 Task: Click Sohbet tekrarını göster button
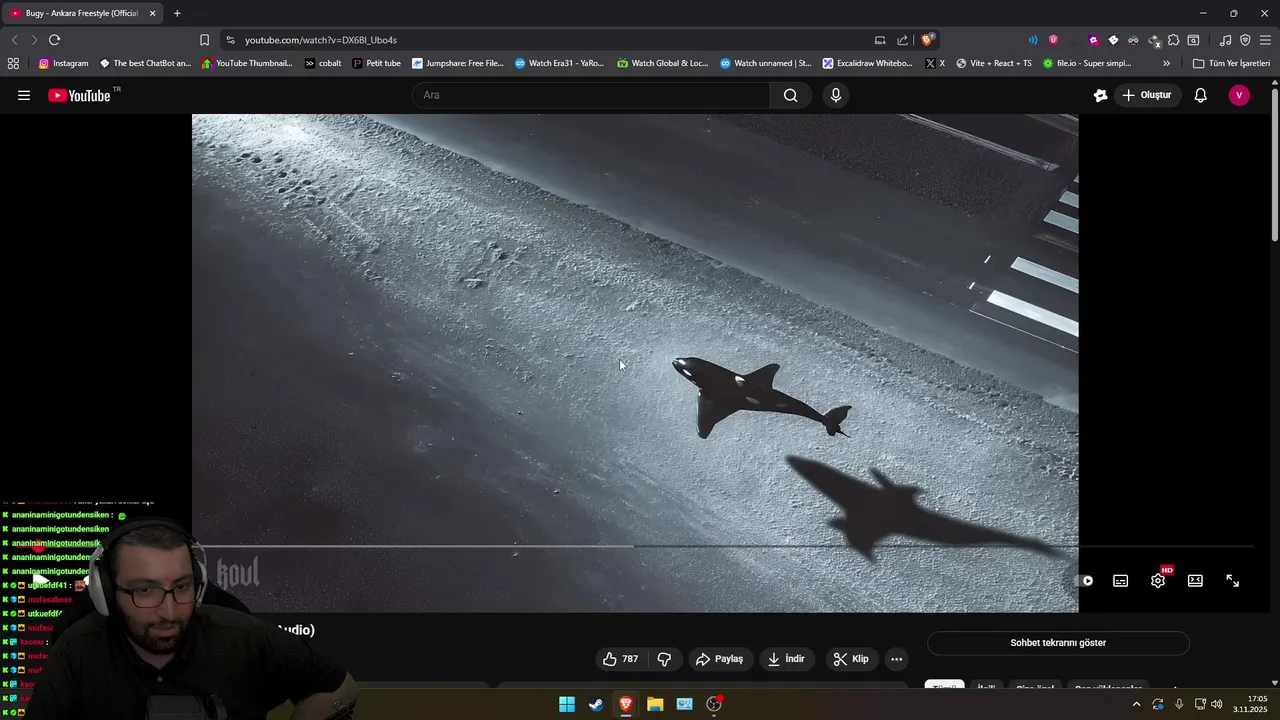[x=1058, y=643]
